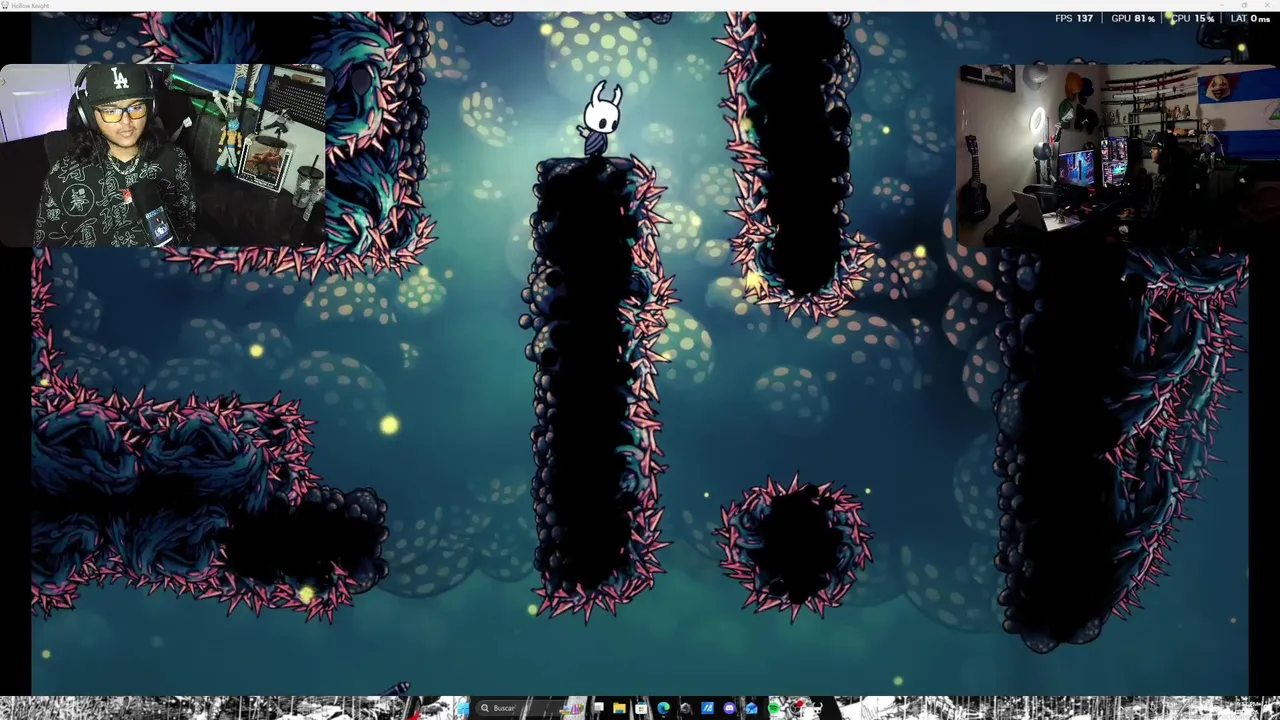Click the FPS 137 overlay readout
This screenshot has width=1280, height=720.
[1074, 19]
